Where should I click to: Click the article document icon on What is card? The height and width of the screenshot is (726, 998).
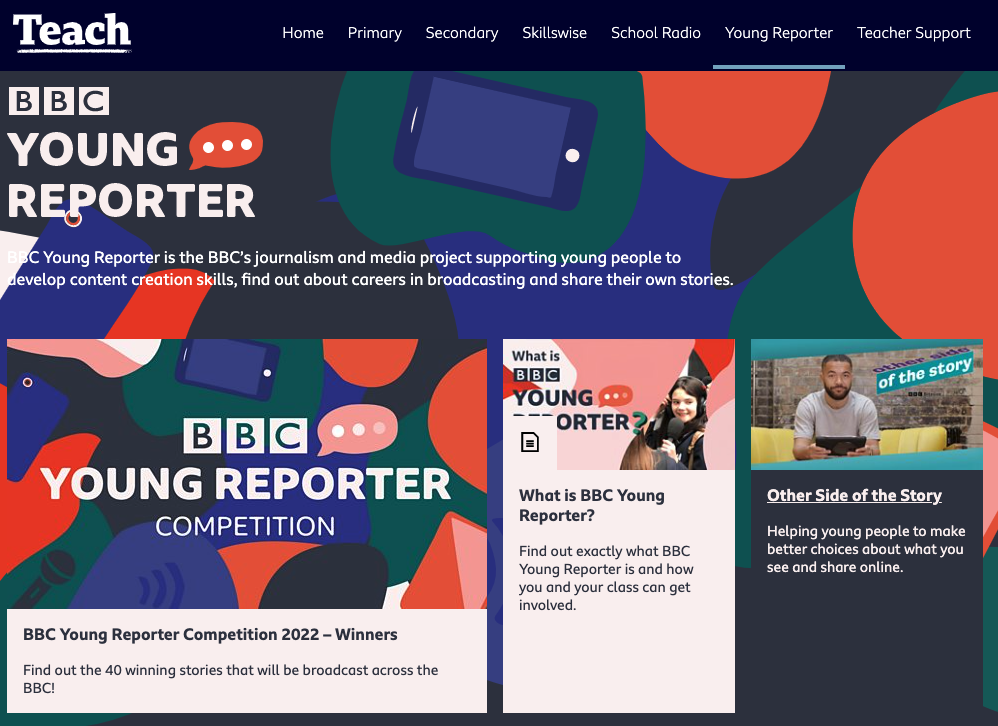[530, 442]
